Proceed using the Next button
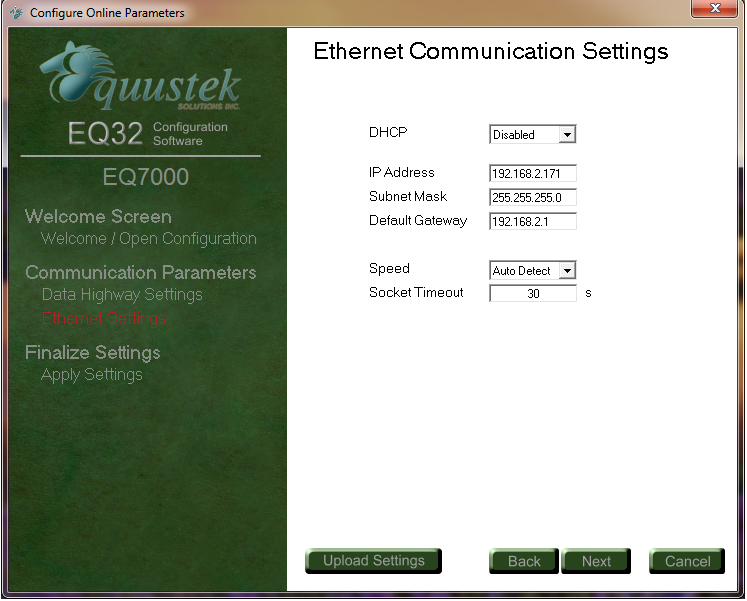The height and width of the screenshot is (601, 747). [596, 561]
